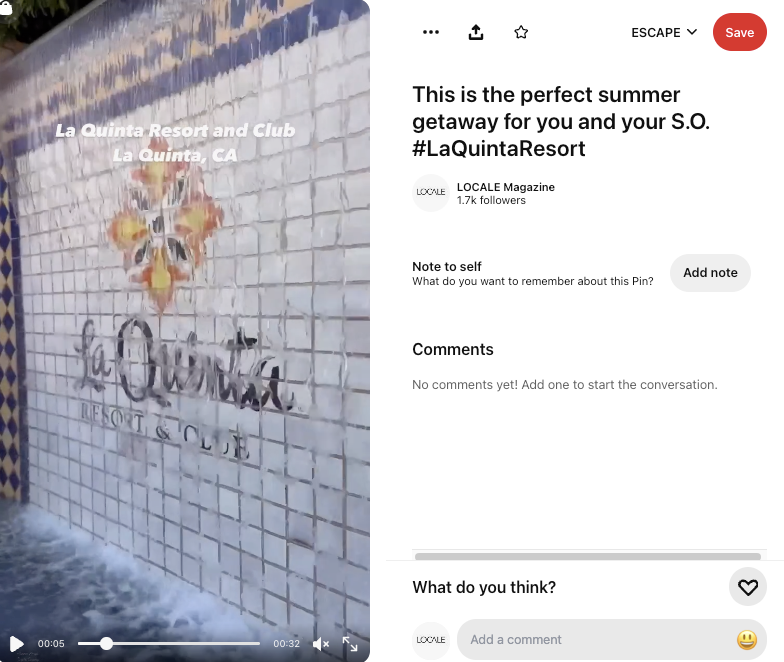The width and height of the screenshot is (784, 662).
Task: Add a note to self
Action: (710, 272)
